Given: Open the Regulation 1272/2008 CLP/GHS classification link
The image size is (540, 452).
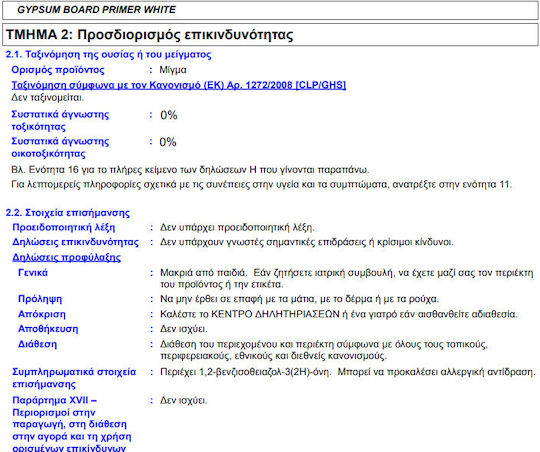Looking at the screenshot, I should click(x=179, y=85).
